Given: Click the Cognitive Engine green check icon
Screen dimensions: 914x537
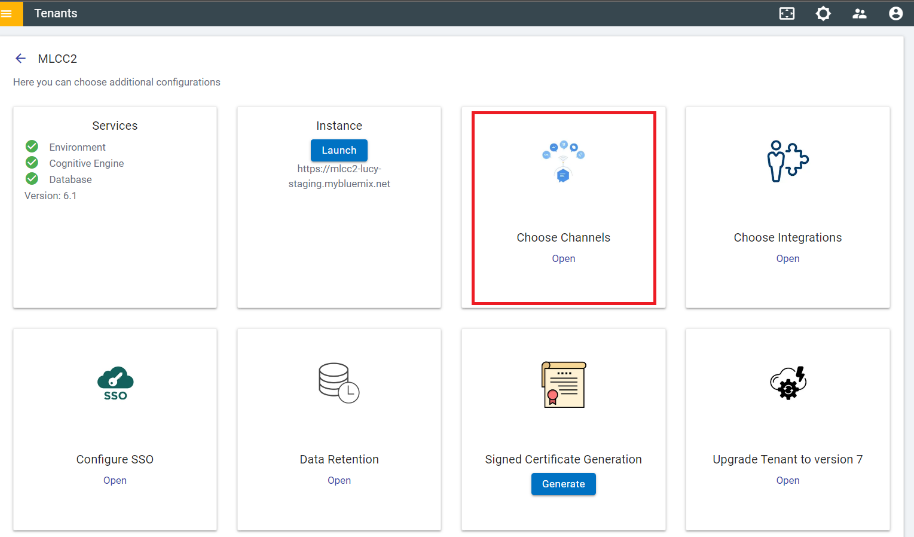Looking at the screenshot, I should (x=32, y=162).
